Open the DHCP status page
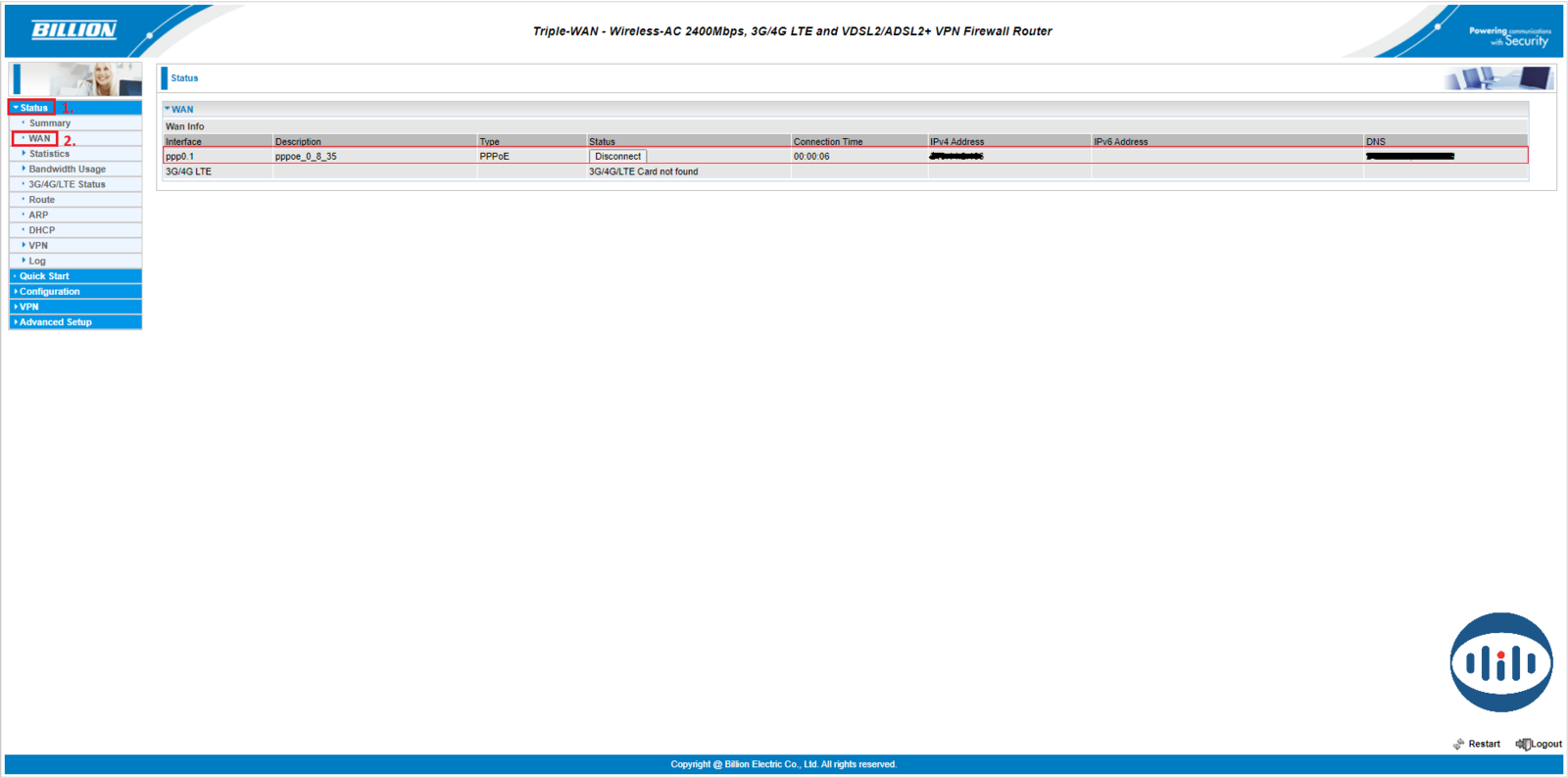Image resolution: width=1568 pixels, height=778 pixels. pos(41,230)
